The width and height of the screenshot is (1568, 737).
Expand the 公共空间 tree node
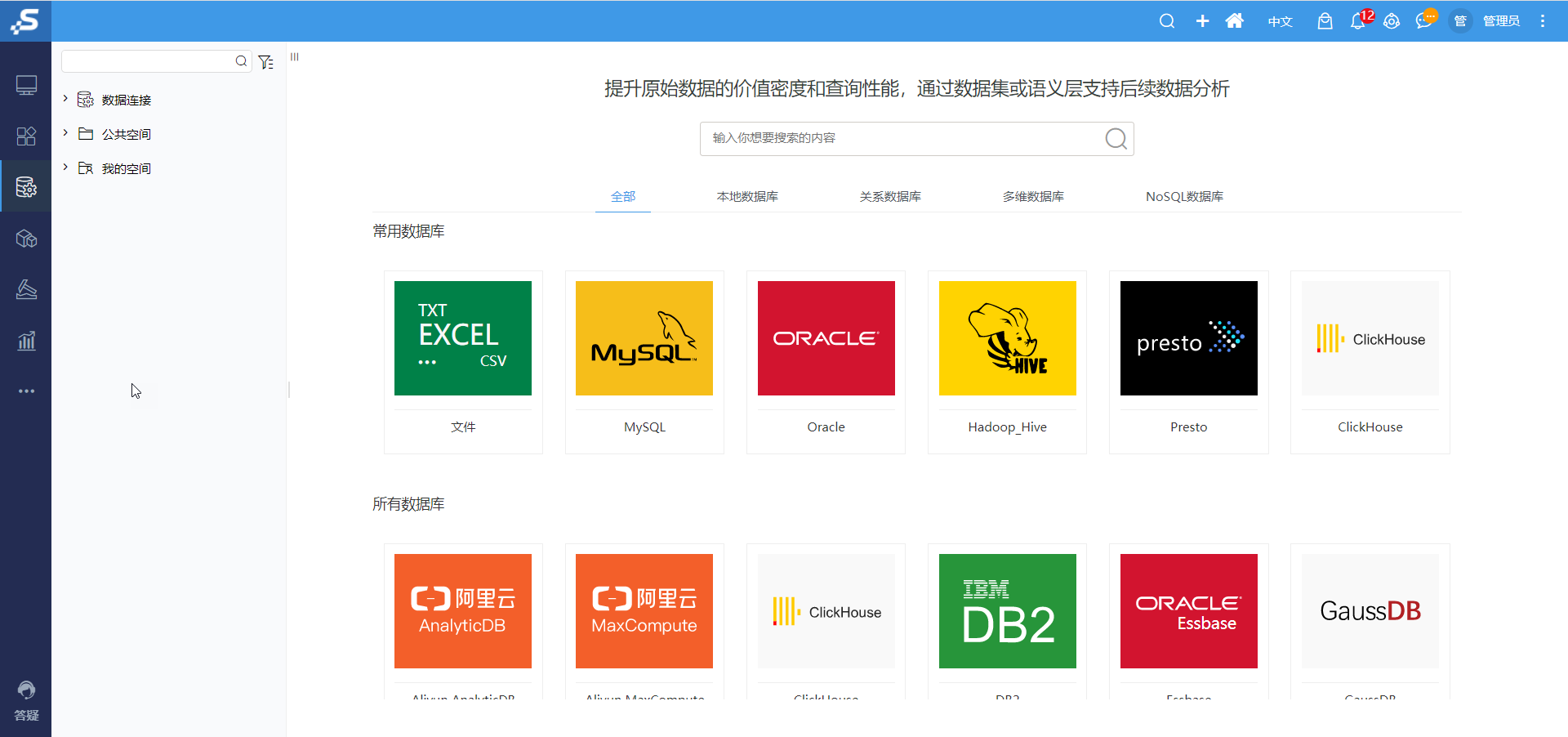pyautogui.click(x=65, y=132)
